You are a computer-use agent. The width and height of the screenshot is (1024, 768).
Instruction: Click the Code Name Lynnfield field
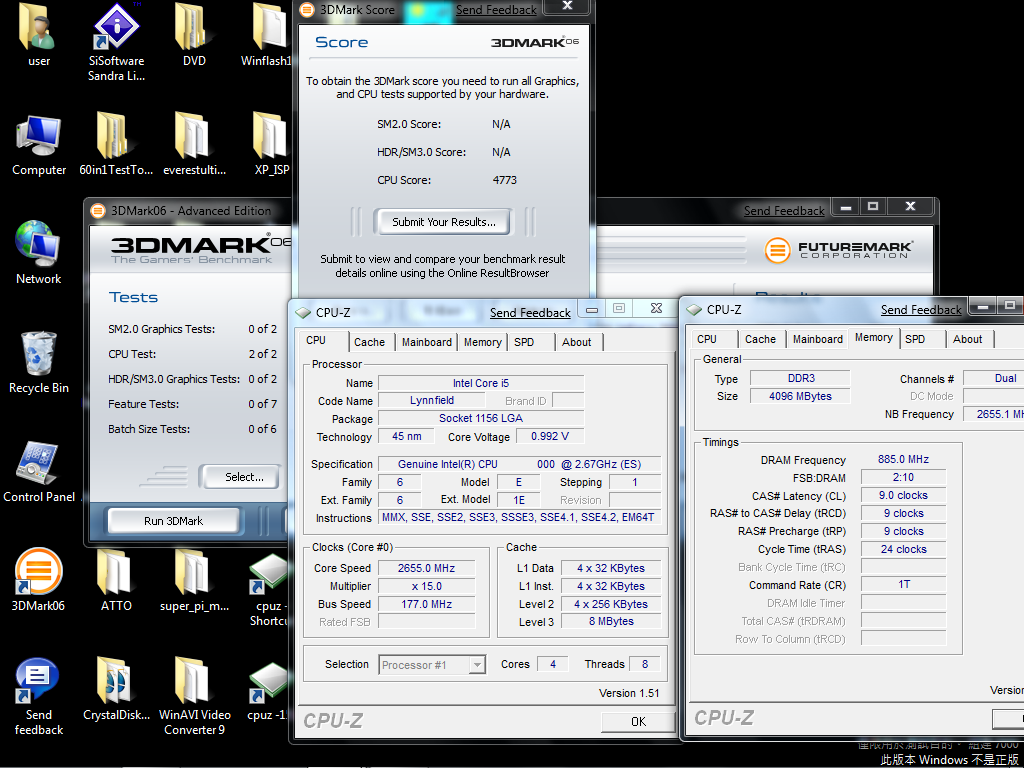432,400
